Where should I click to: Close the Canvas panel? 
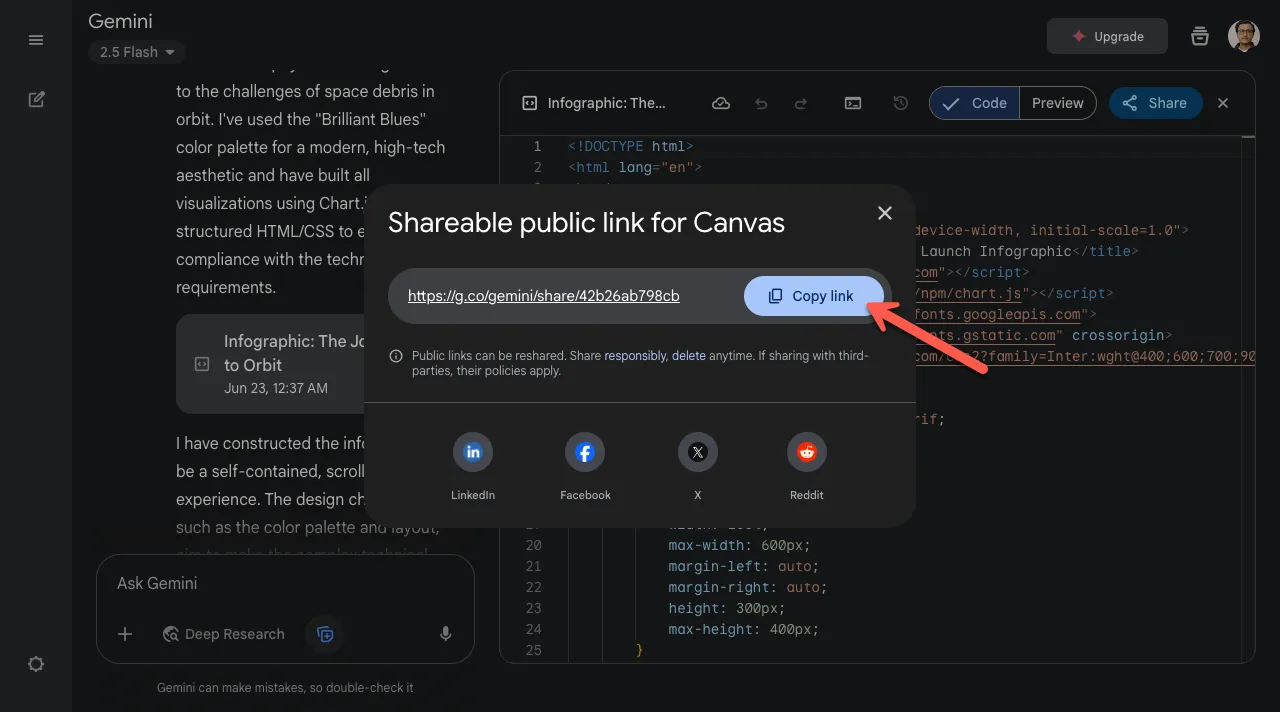[1223, 103]
